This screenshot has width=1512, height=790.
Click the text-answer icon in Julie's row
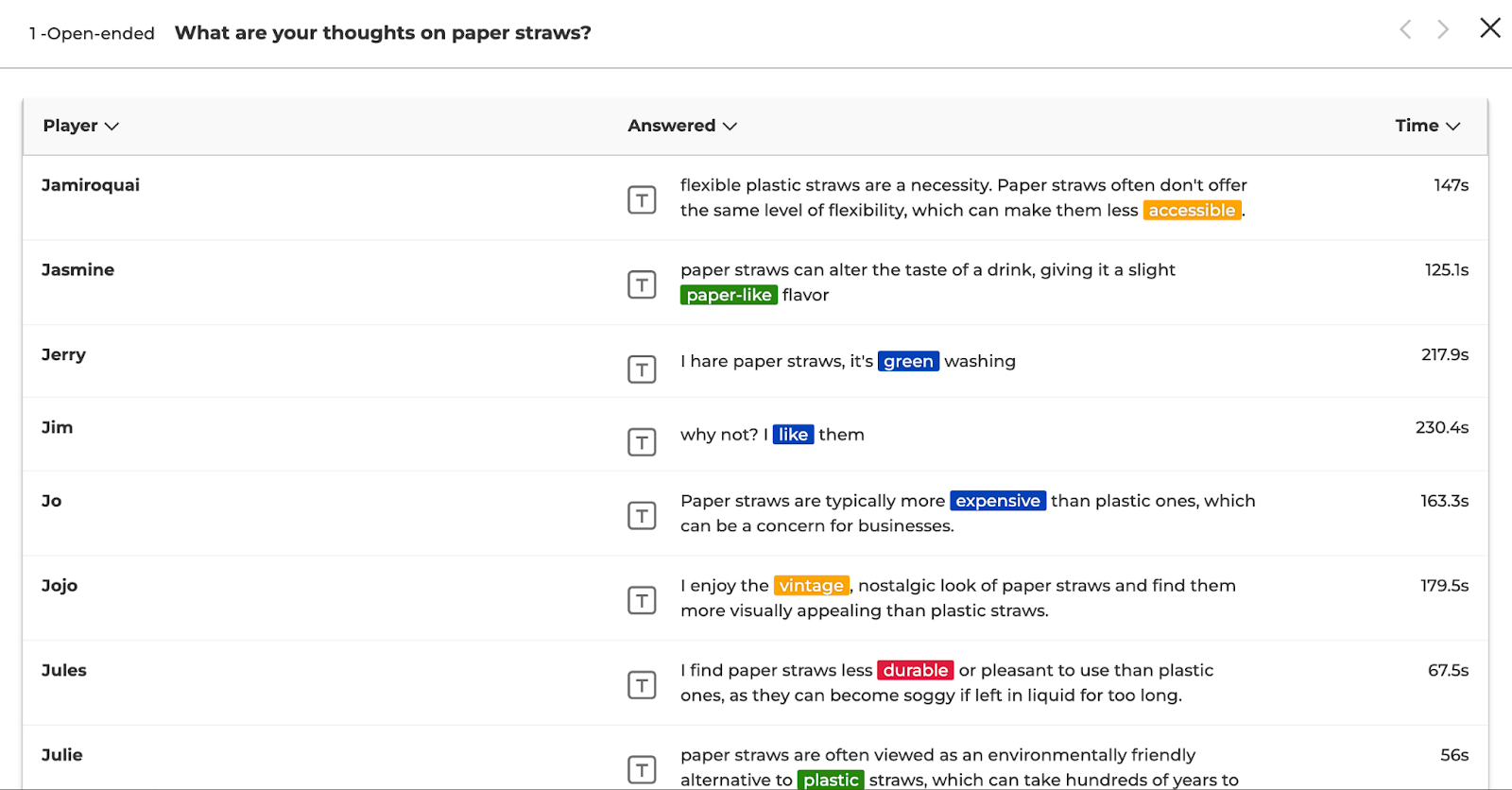(642, 769)
